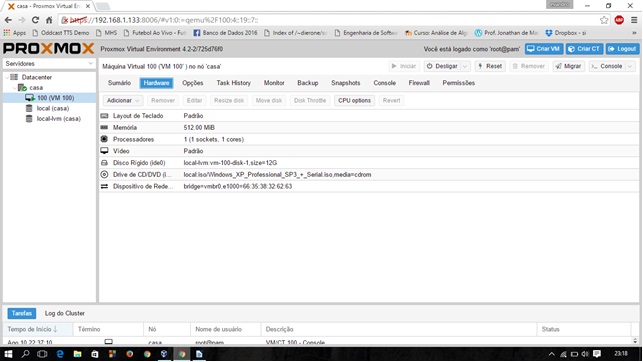Select the 512.00 MiB memory value

click(x=199, y=127)
